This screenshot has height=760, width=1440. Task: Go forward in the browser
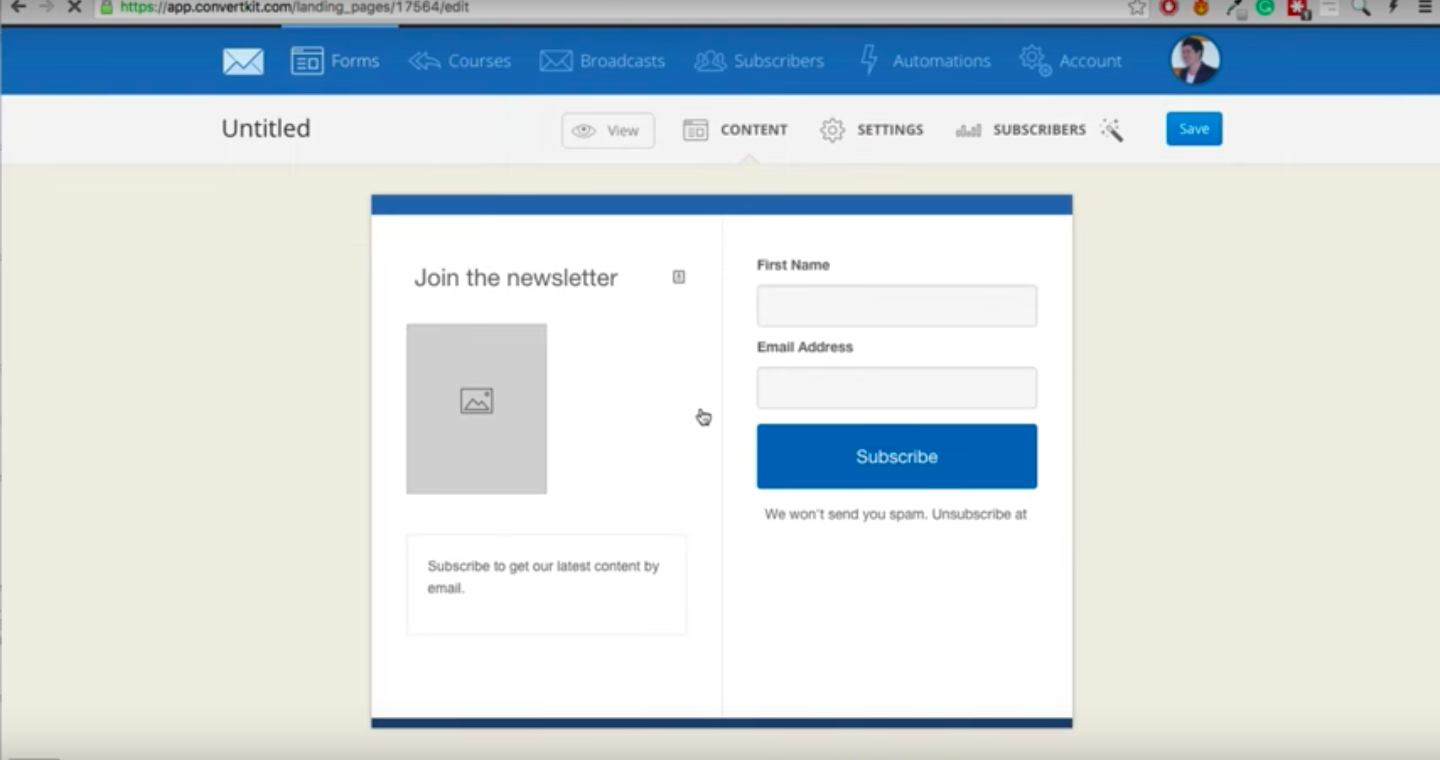pos(46,7)
